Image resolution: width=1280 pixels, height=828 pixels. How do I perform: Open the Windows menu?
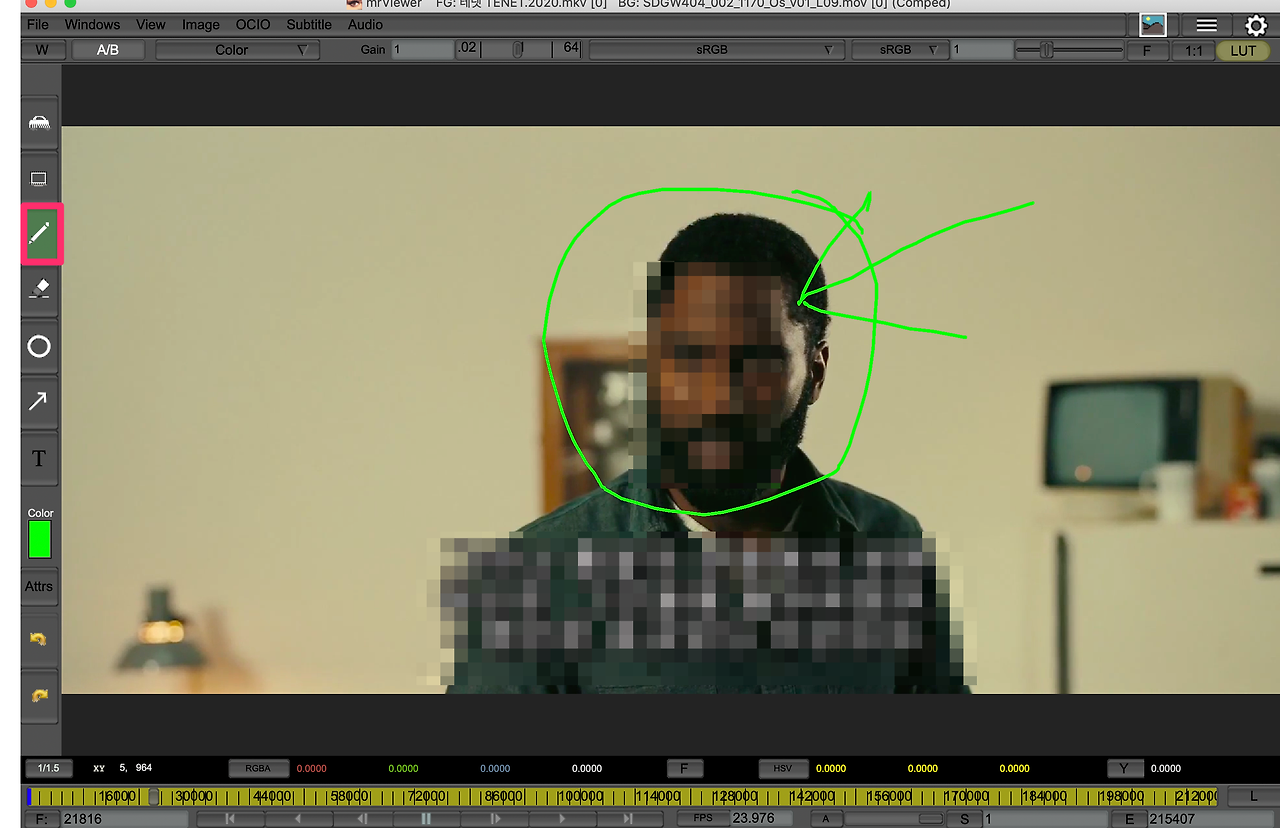click(92, 24)
